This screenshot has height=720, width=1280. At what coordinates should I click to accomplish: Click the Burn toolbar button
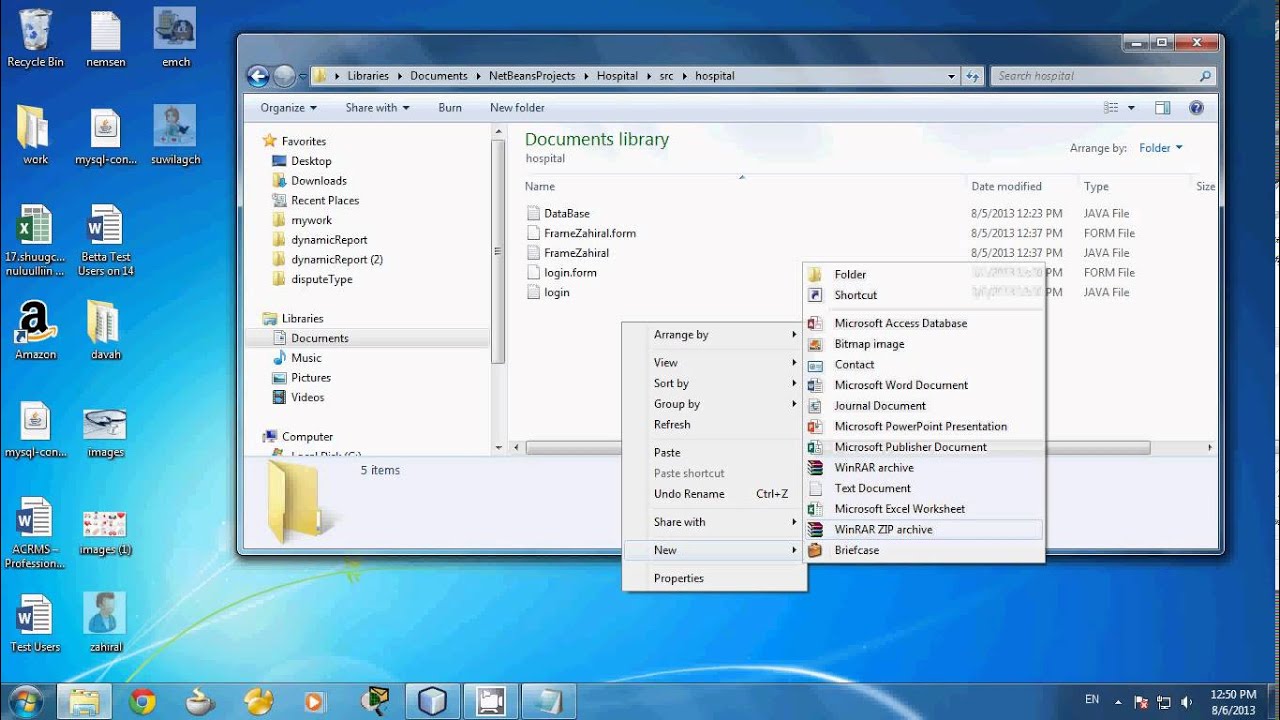point(450,108)
